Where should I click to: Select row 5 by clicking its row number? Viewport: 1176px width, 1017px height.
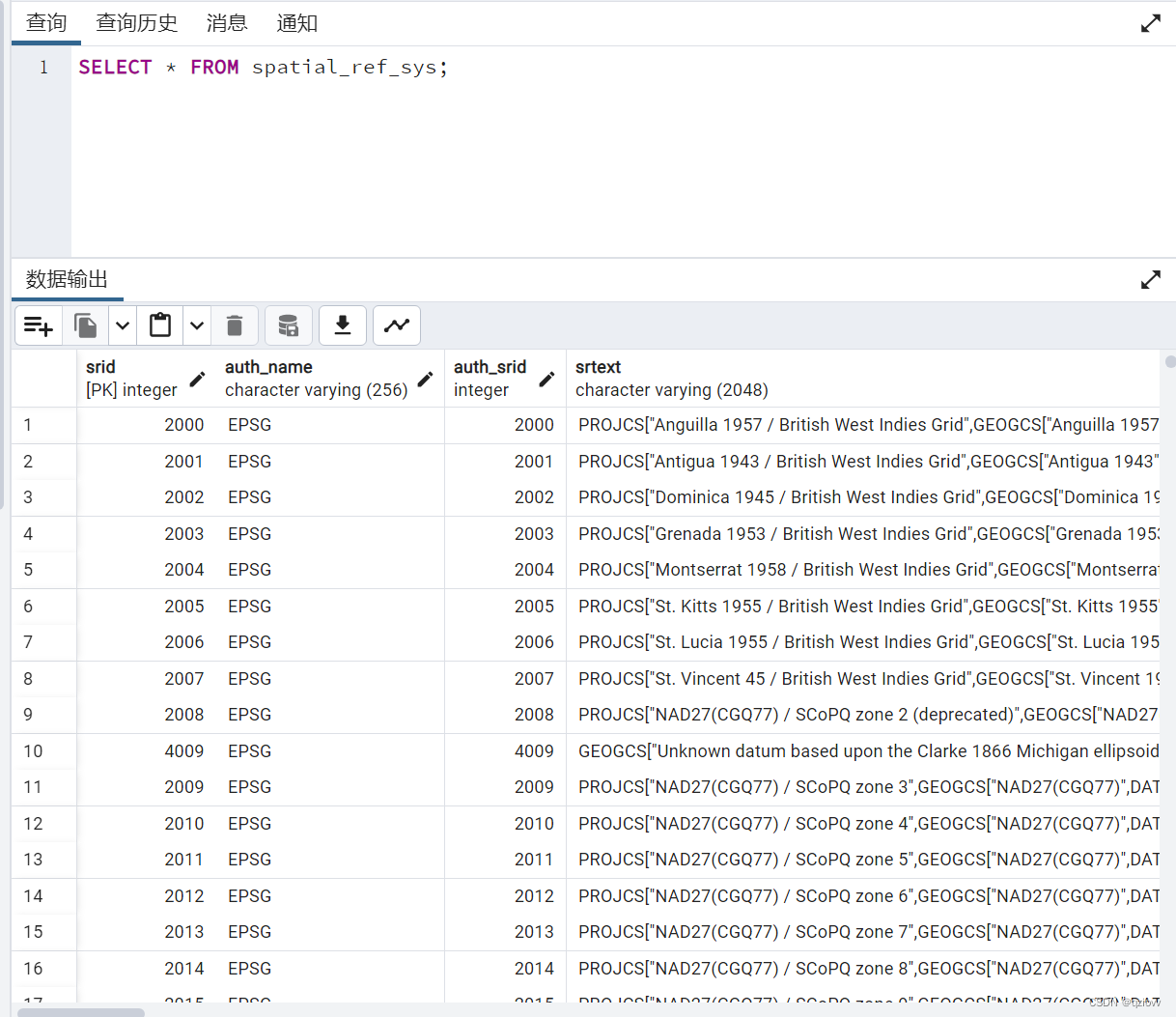[27, 569]
